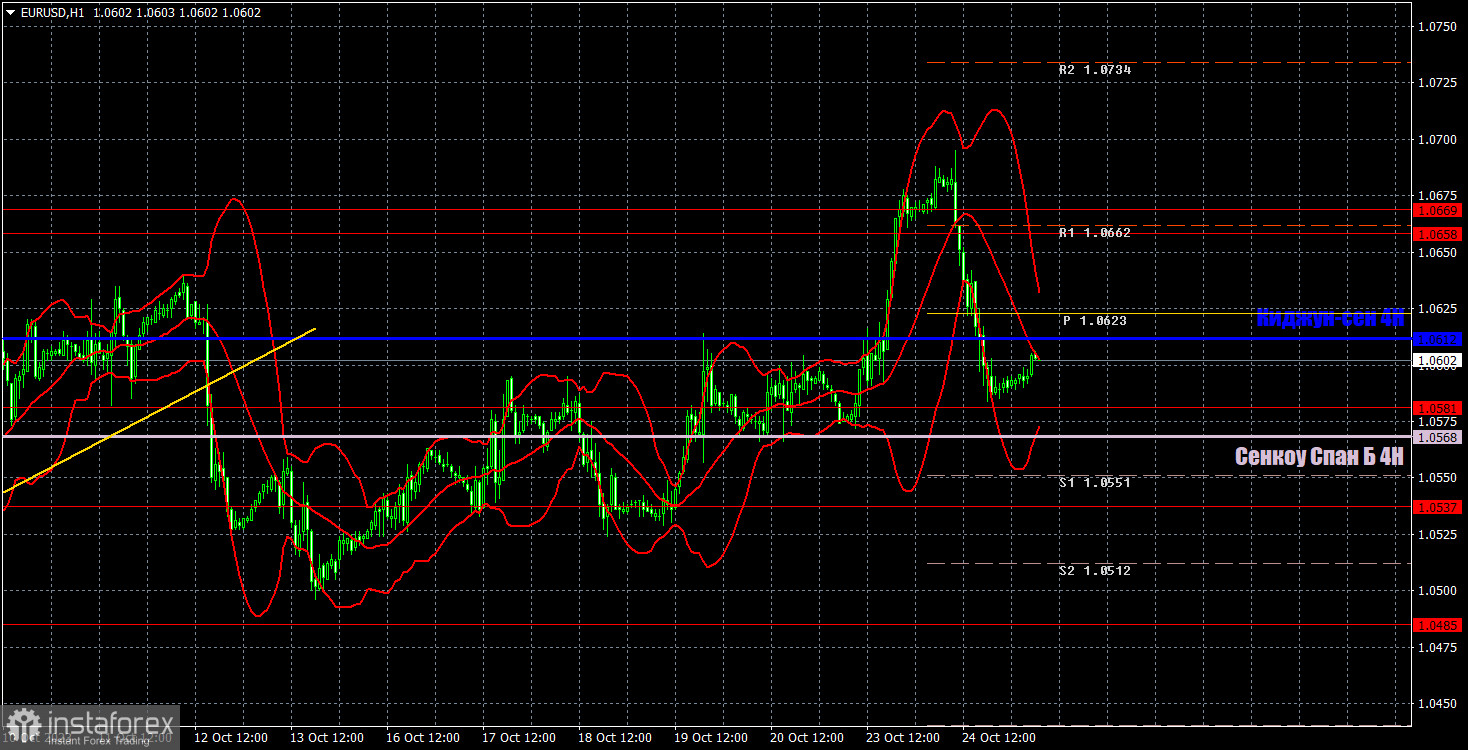Click the 13 Oct 12:00 time axis label
Viewport: 1468px width, 750px height.
(327, 738)
